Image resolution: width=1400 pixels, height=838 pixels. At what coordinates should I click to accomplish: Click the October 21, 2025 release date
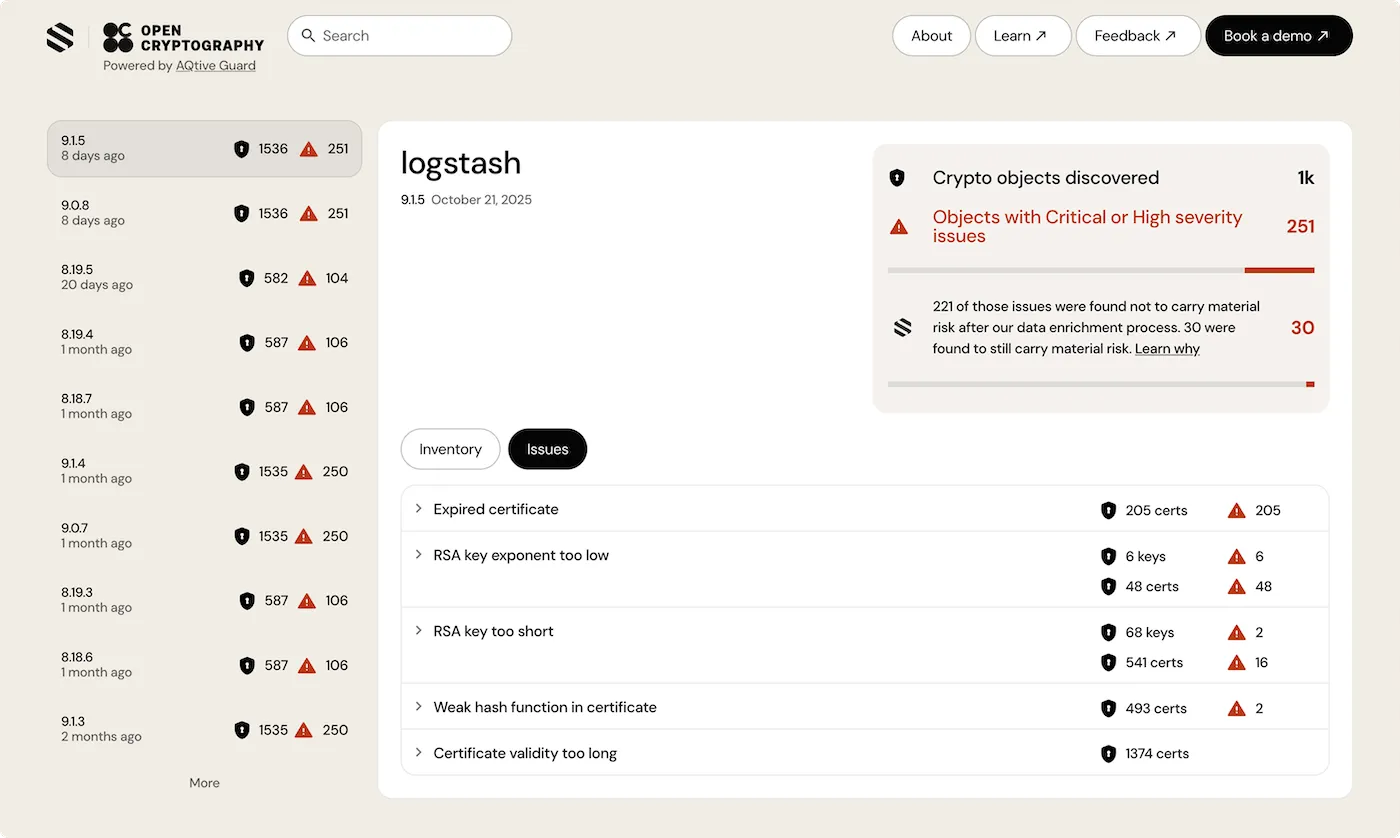click(x=482, y=200)
